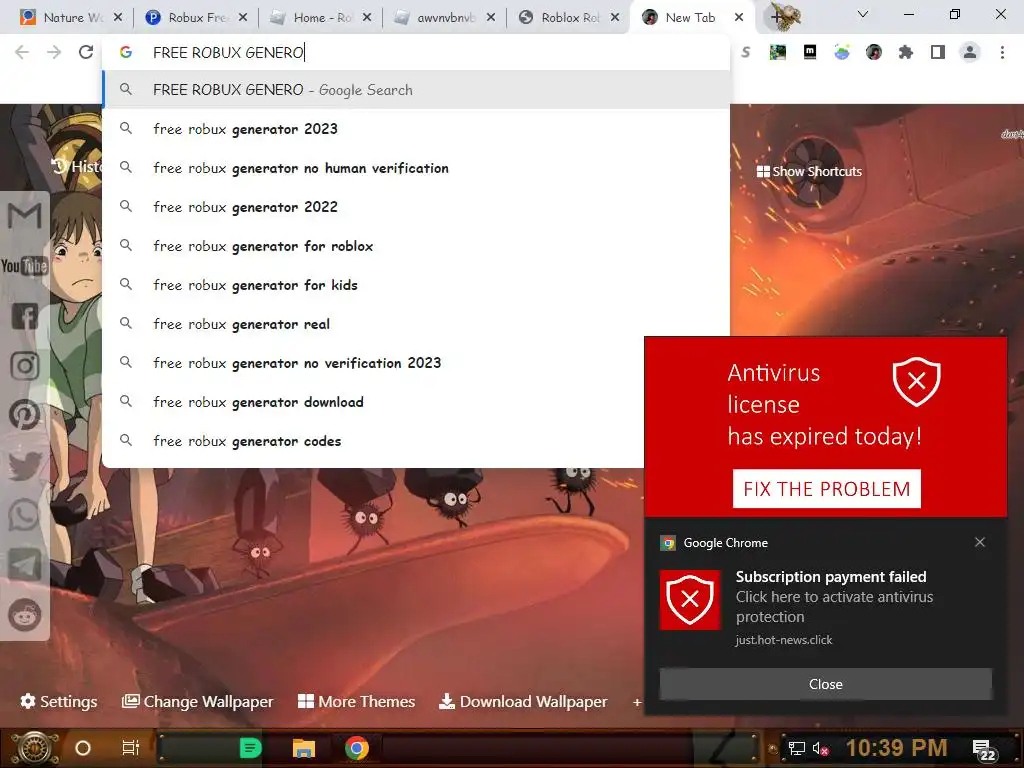
Task: Click the muted volume tray icon
Action: pyautogui.click(x=821, y=748)
